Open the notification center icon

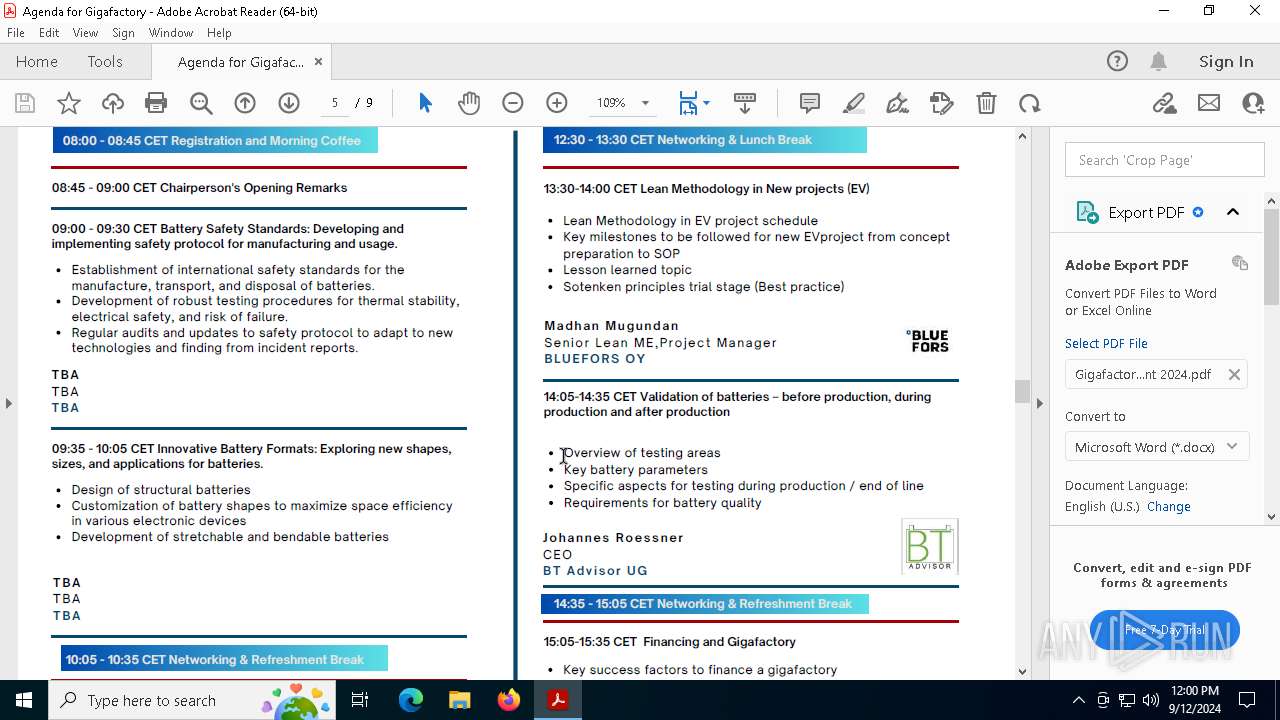pyautogui.click(x=1247, y=700)
